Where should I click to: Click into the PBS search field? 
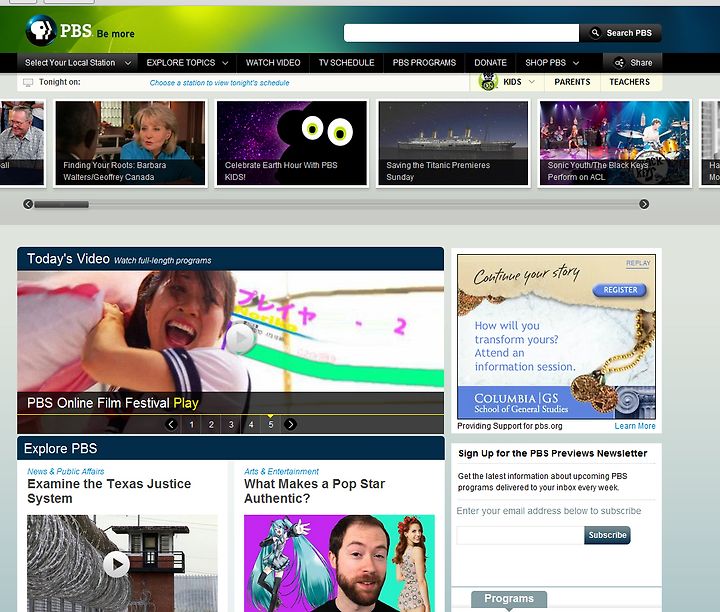(x=461, y=33)
